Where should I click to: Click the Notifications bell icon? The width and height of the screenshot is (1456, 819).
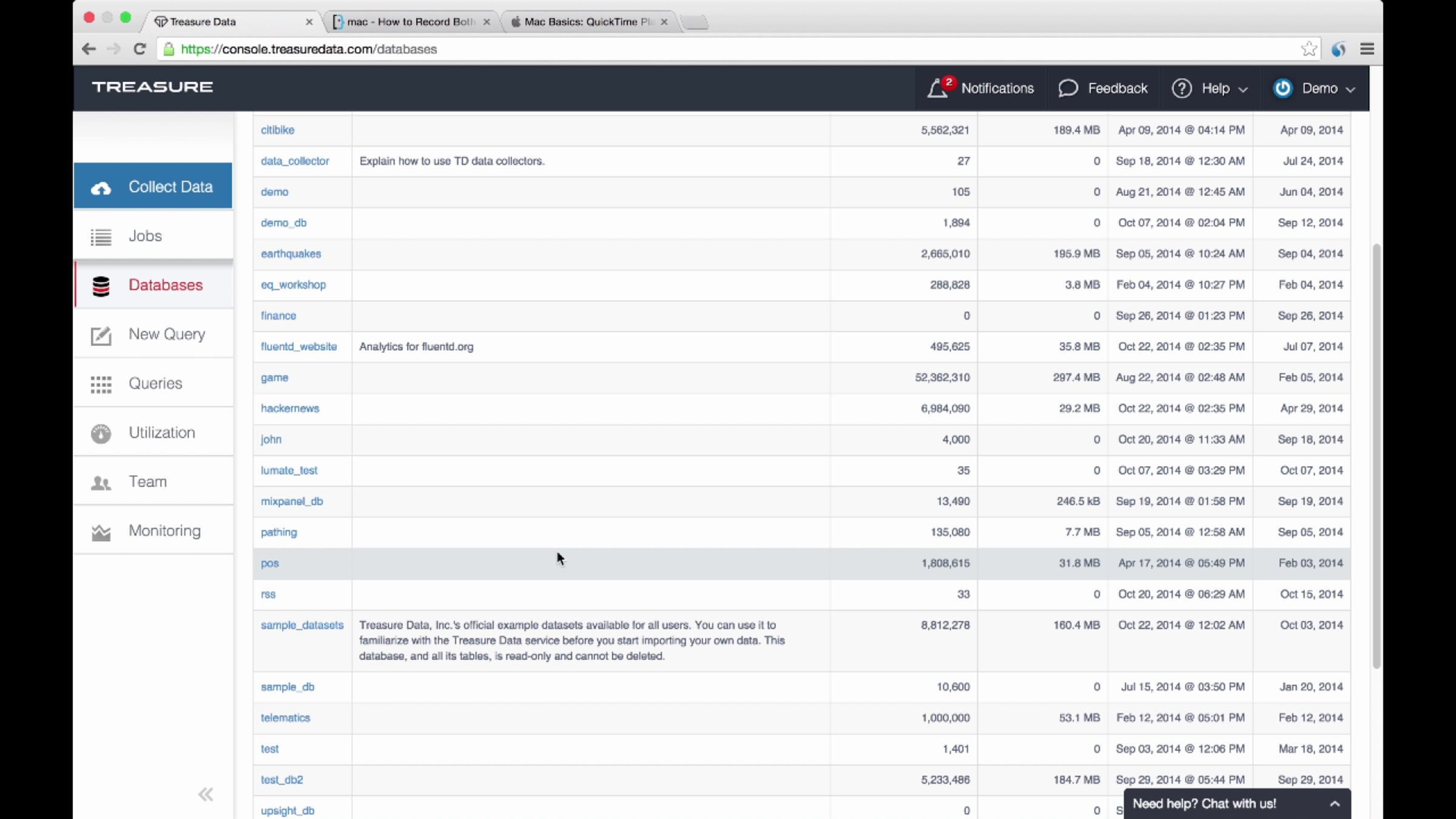pyautogui.click(x=937, y=89)
